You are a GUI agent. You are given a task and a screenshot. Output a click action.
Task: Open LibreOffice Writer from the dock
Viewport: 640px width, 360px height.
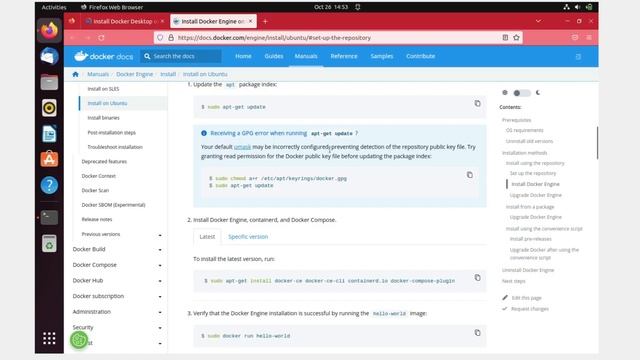click(49, 134)
